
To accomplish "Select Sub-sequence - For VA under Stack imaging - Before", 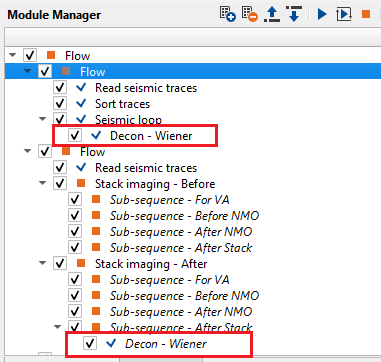I will tap(170, 200).
